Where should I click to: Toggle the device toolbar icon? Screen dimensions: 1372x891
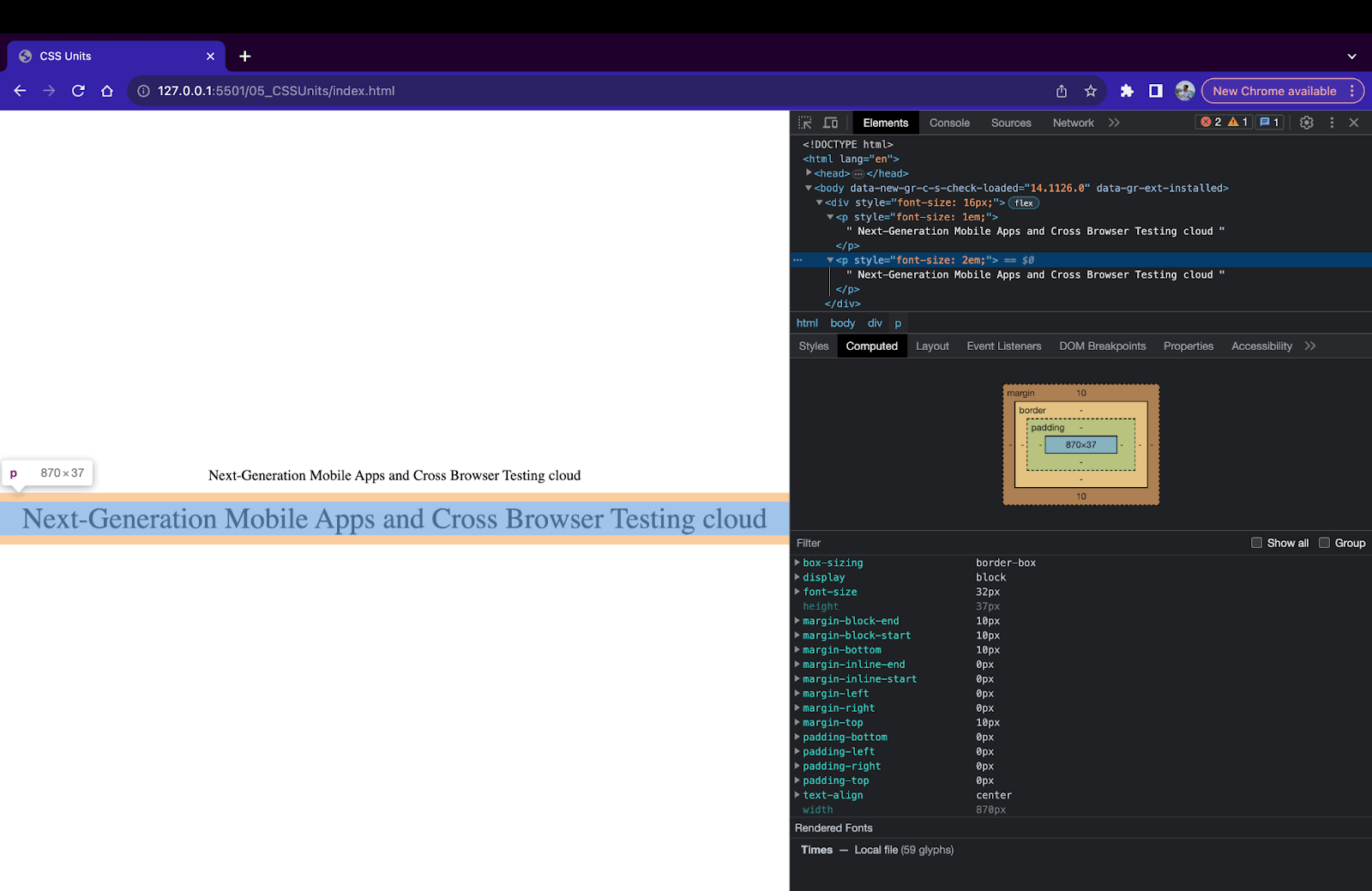click(x=830, y=123)
